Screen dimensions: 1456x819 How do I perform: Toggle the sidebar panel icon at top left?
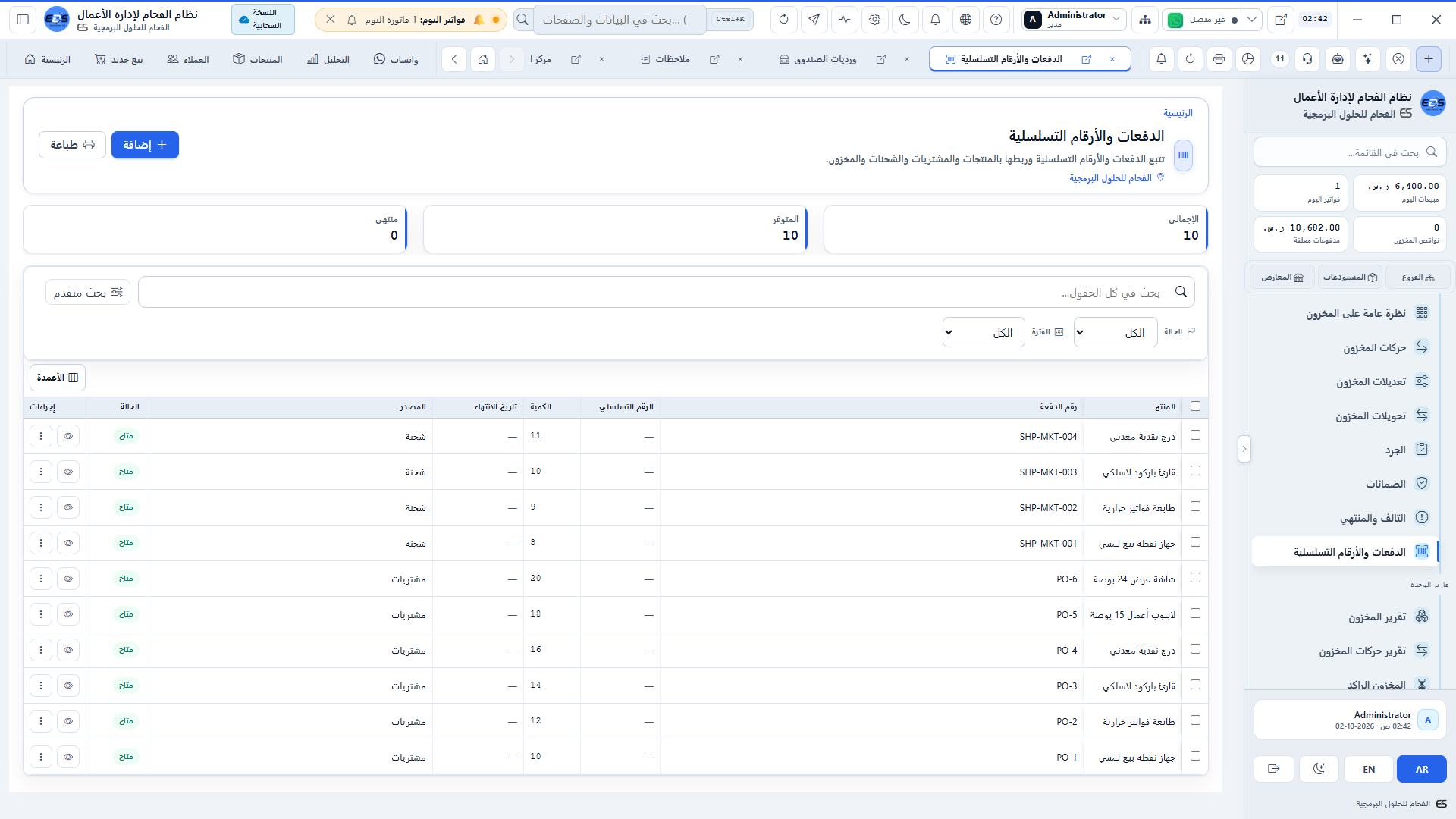(x=23, y=20)
